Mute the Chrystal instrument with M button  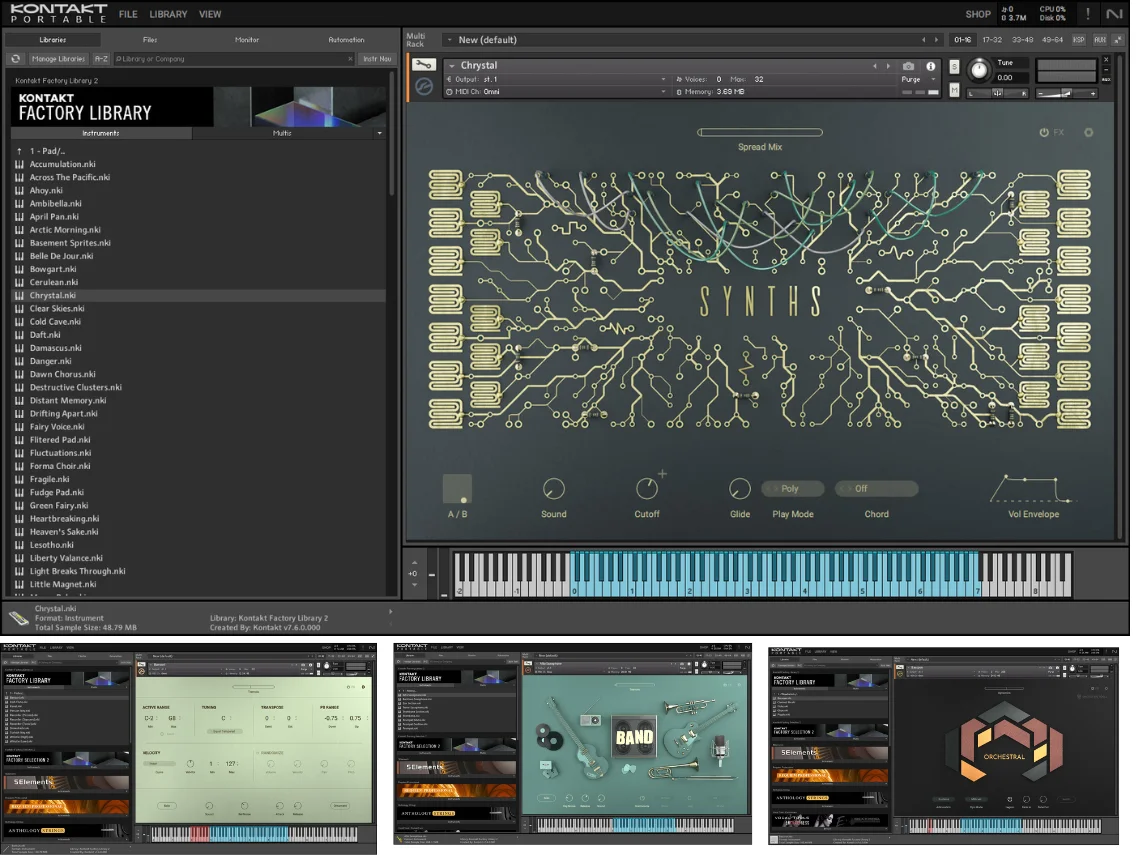[x=954, y=91]
